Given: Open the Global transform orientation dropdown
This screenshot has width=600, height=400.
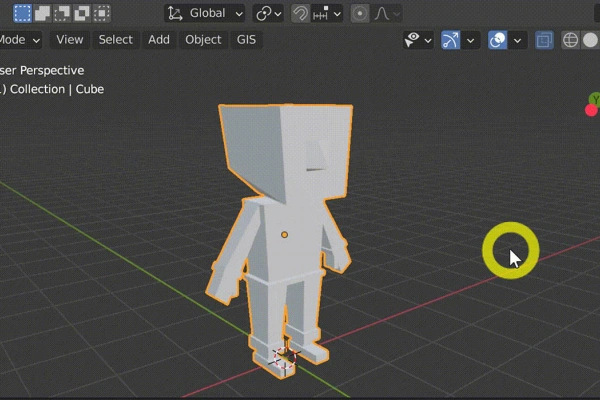Looking at the screenshot, I should click(x=205, y=13).
